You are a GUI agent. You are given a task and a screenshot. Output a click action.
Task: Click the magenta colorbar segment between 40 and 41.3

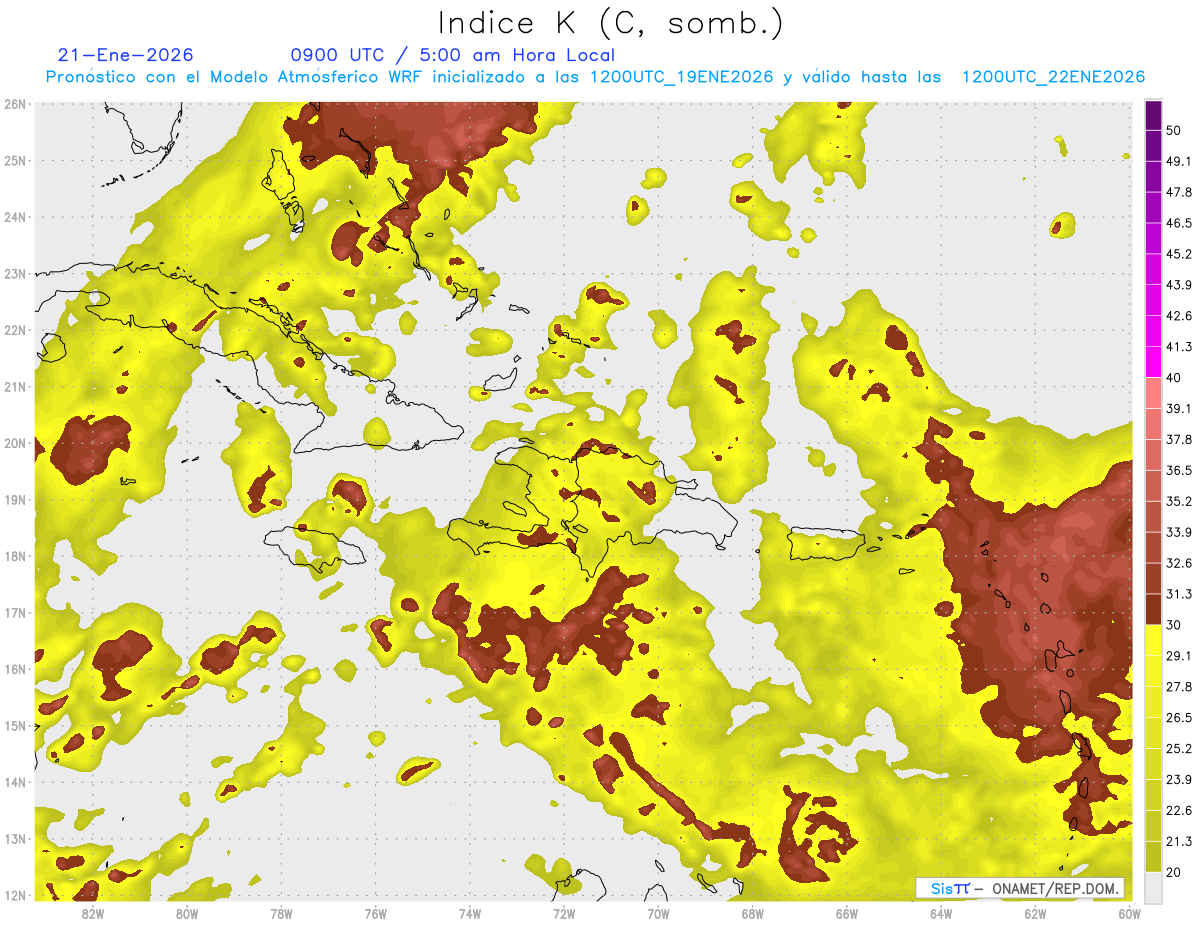coord(1153,362)
